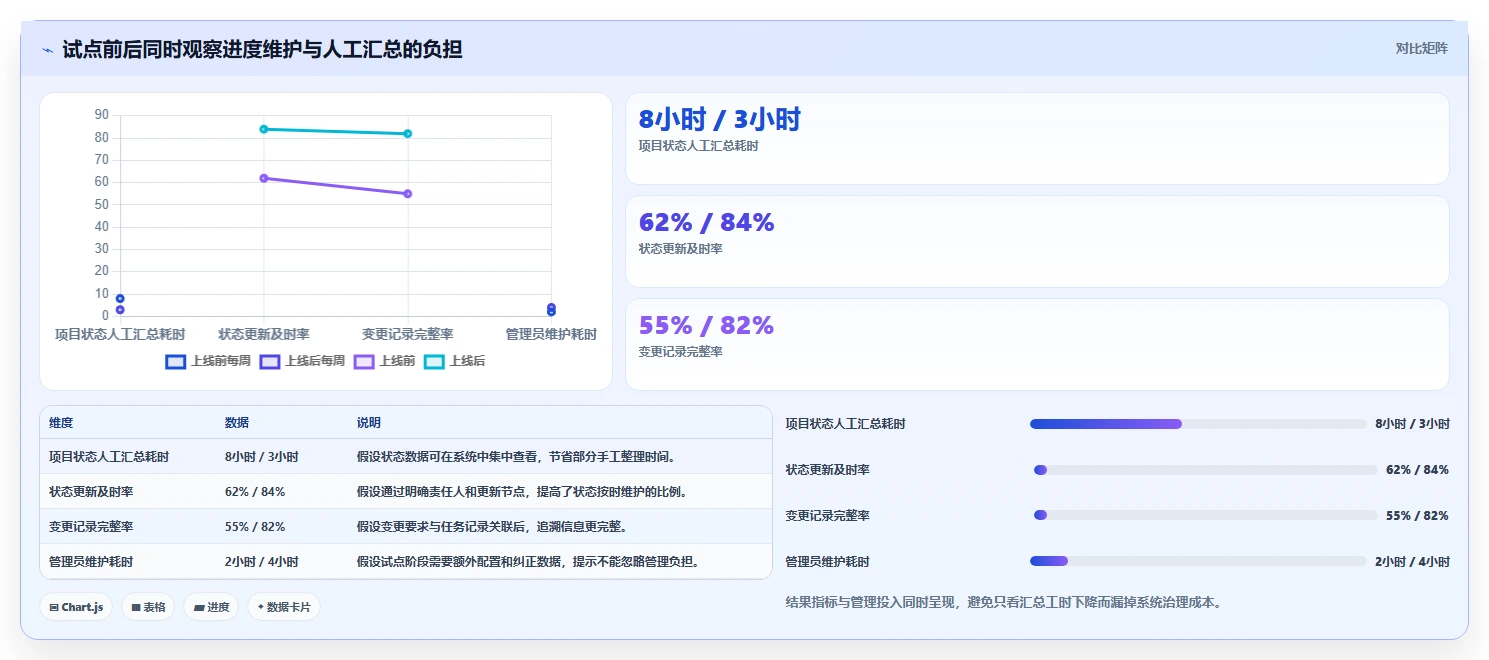Click the 表格 chip
The height and width of the screenshot is (660, 1489).
148,607
